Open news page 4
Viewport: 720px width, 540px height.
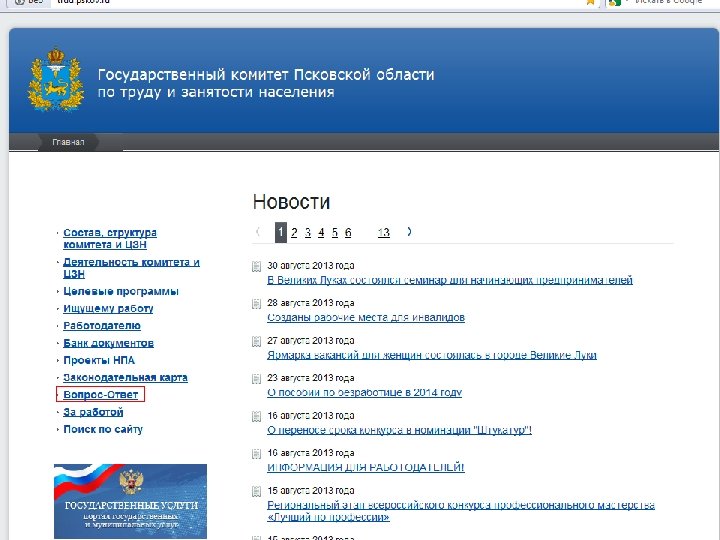coord(321,233)
